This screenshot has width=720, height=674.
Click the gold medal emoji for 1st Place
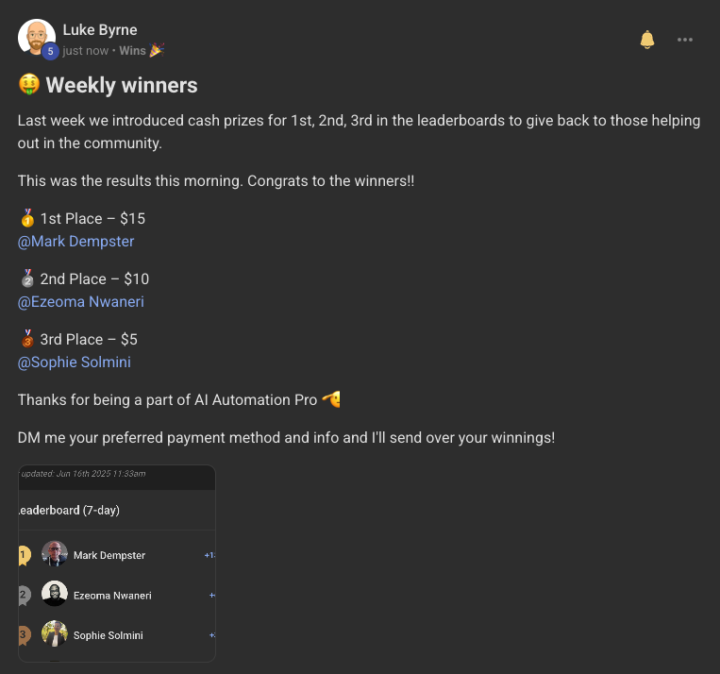coord(27,218)
